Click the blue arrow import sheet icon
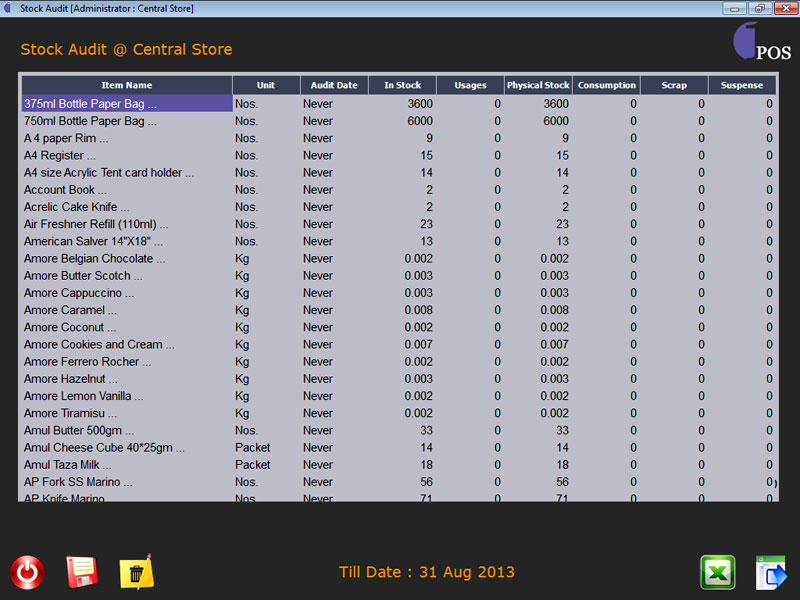Image resolution: width=800 pixels, height=600 pixels. (771, 572)
